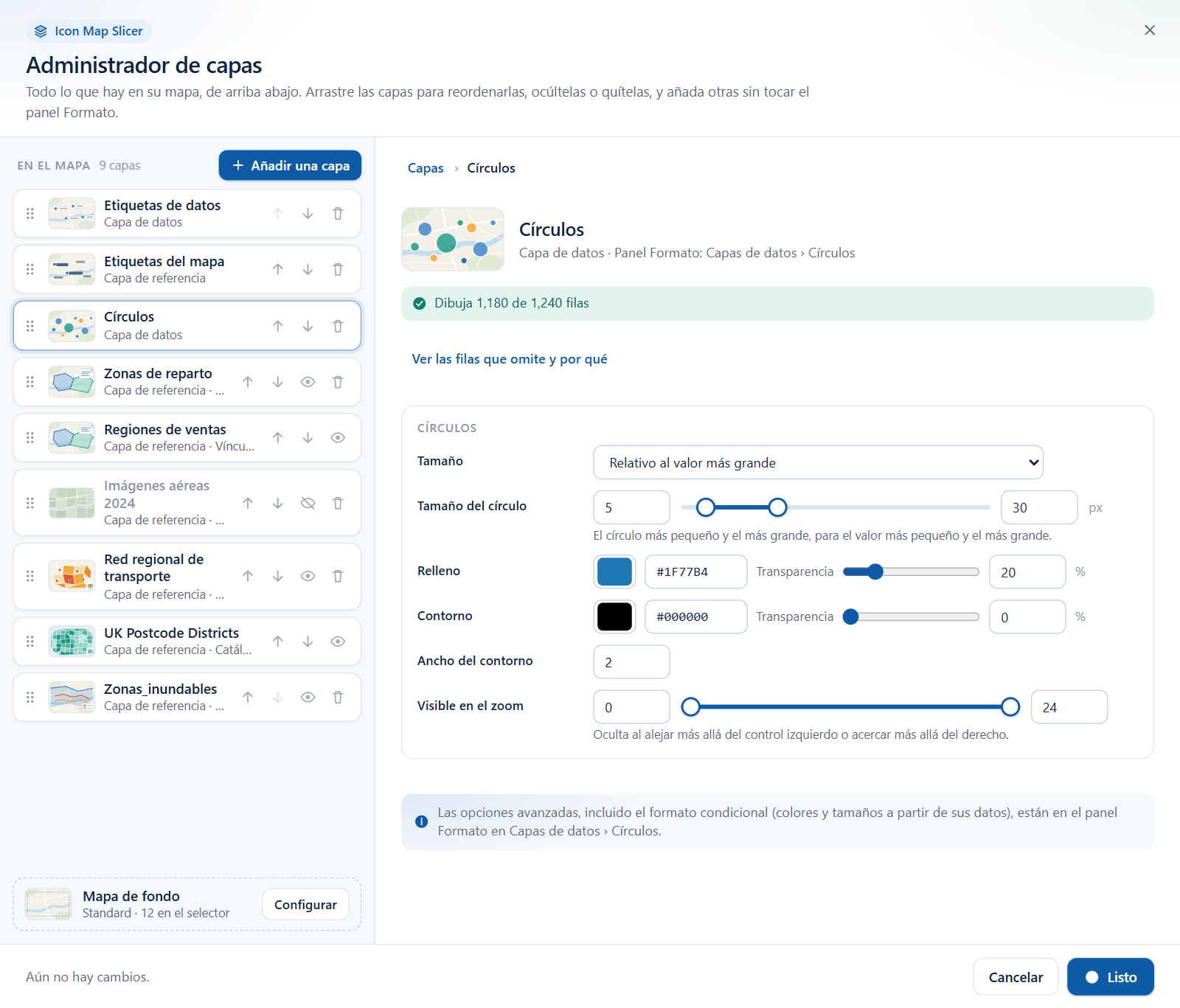
Task: Adjust the Relleno Transparencia slider
Action: pyautogui.click(x=911, y=571)
